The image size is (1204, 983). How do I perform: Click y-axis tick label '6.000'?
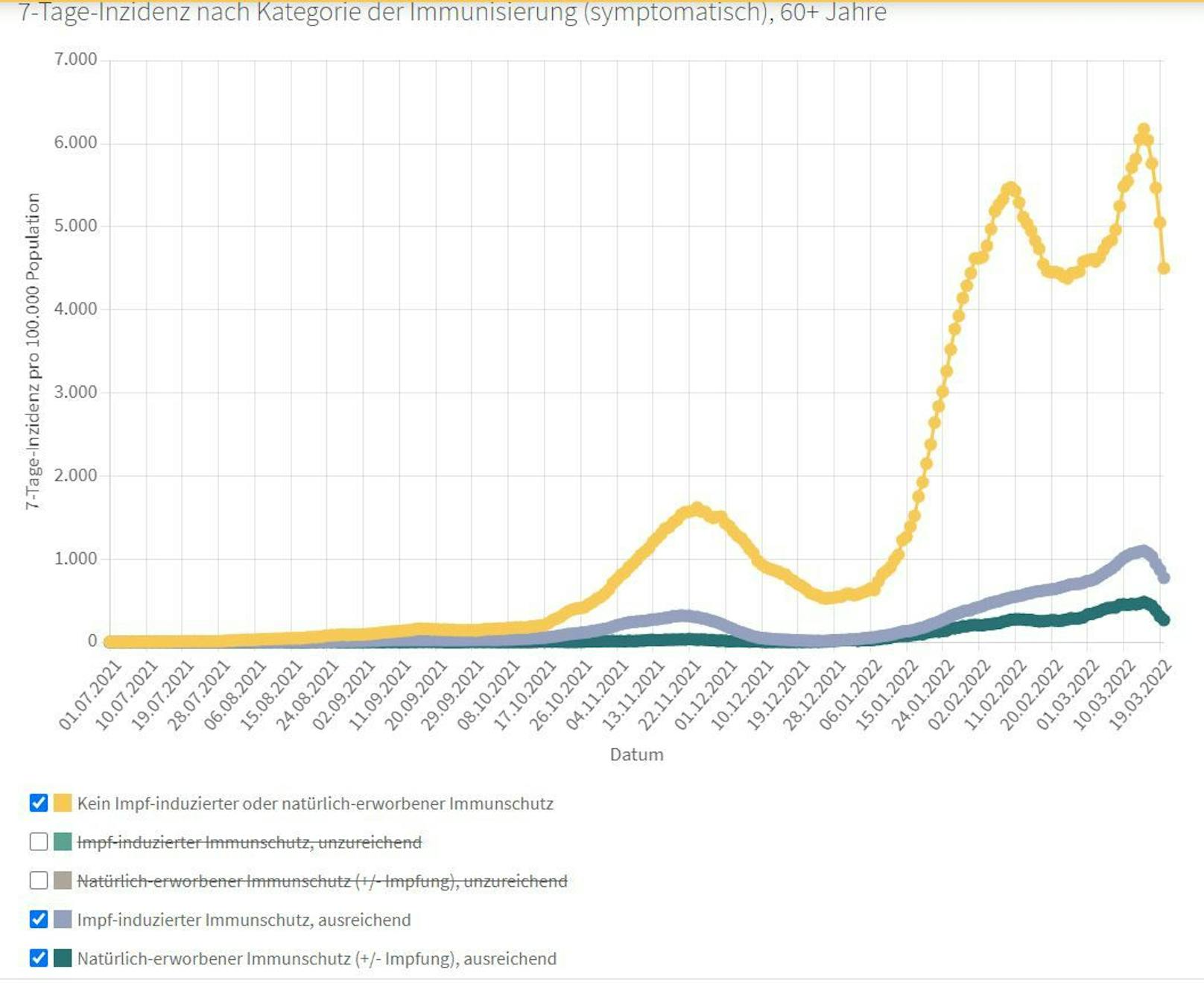coord(75,142)
